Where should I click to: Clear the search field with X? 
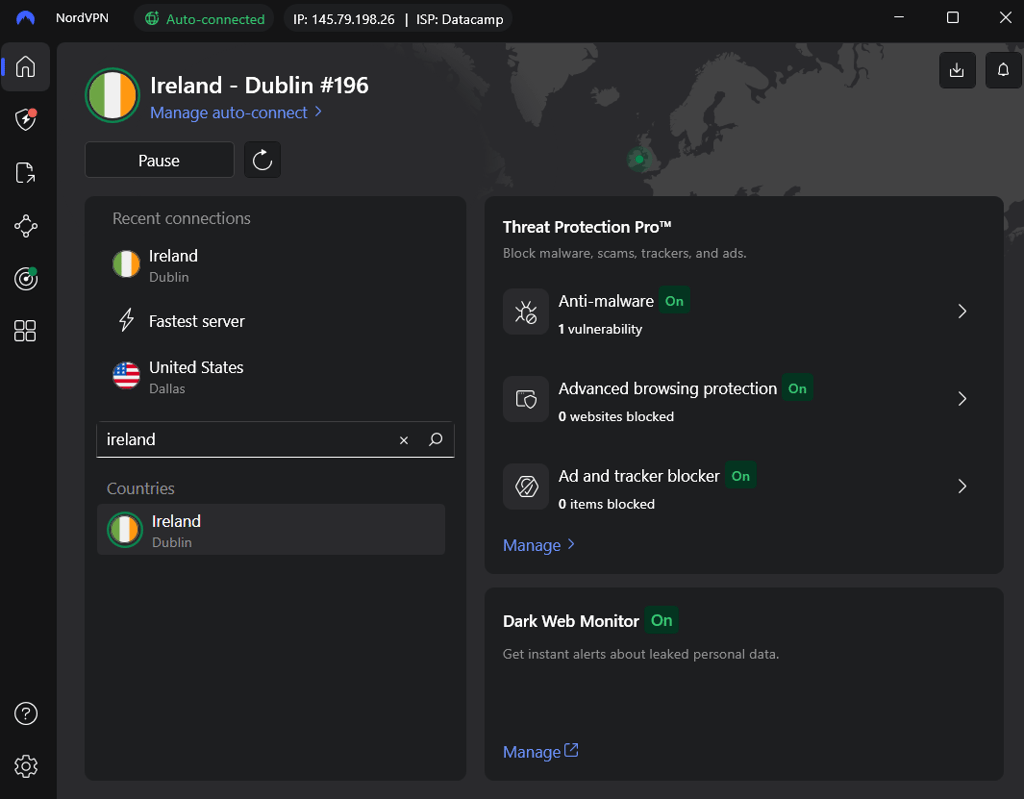(404, 440)
